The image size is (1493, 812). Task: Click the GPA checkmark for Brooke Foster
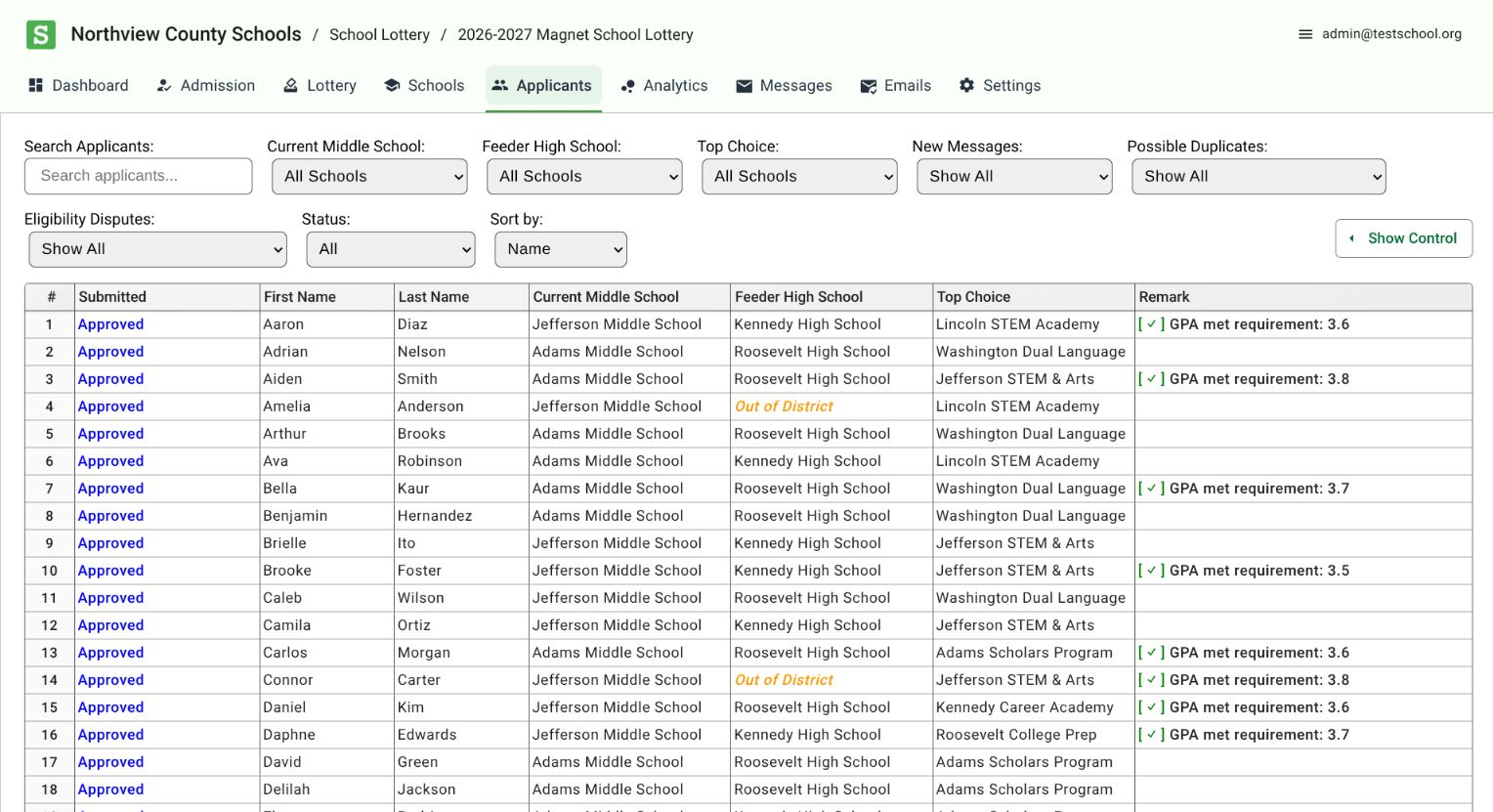click(x=1151, y=571)
